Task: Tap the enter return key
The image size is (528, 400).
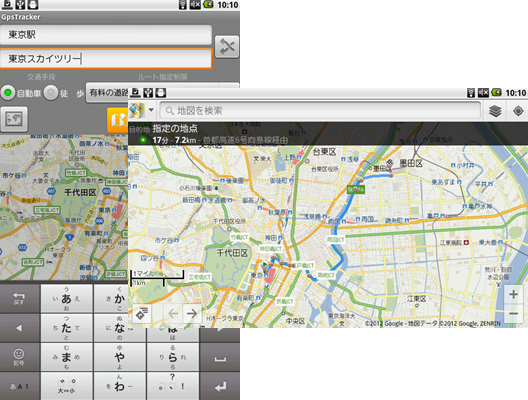Action: [x=220, y=386]
